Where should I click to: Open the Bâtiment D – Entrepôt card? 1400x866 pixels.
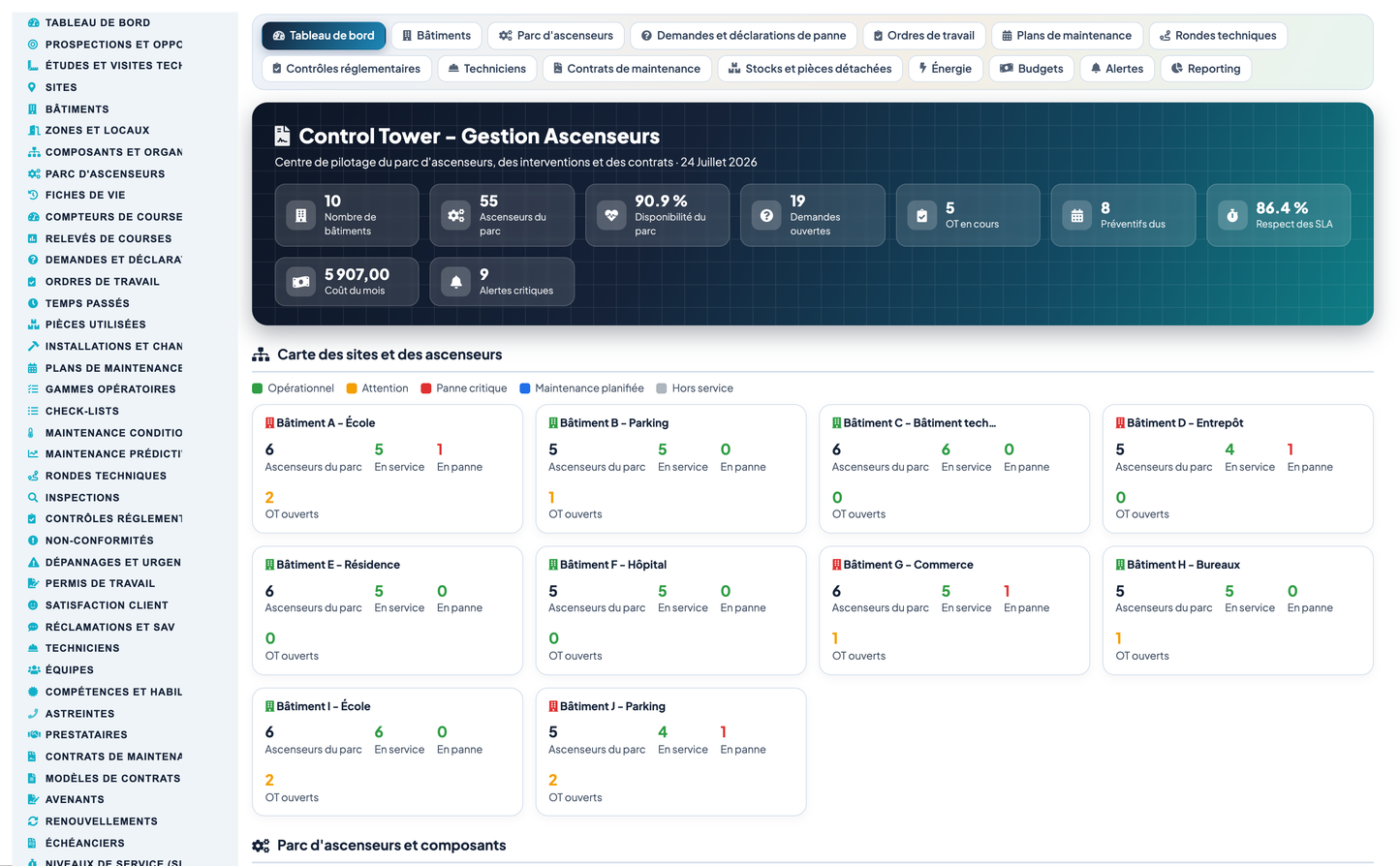click(1237, 469)
